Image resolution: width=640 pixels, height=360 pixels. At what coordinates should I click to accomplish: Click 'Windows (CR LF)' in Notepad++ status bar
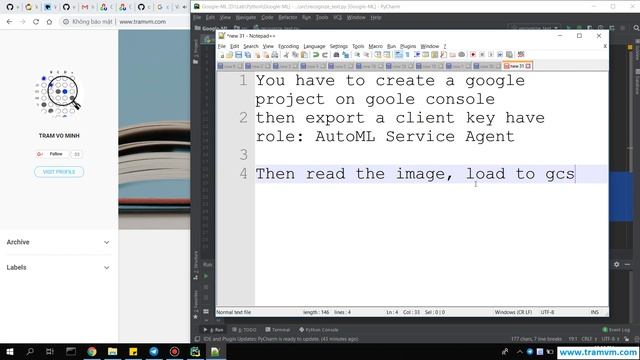point(513,312)
